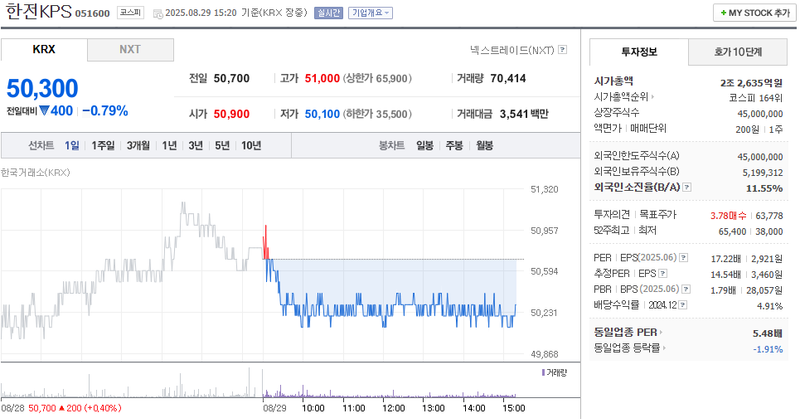The image size is (800, 419).
Task: Click the MY STOCK 추가 button
Action: pyautogui.click(x=755, y=13)
